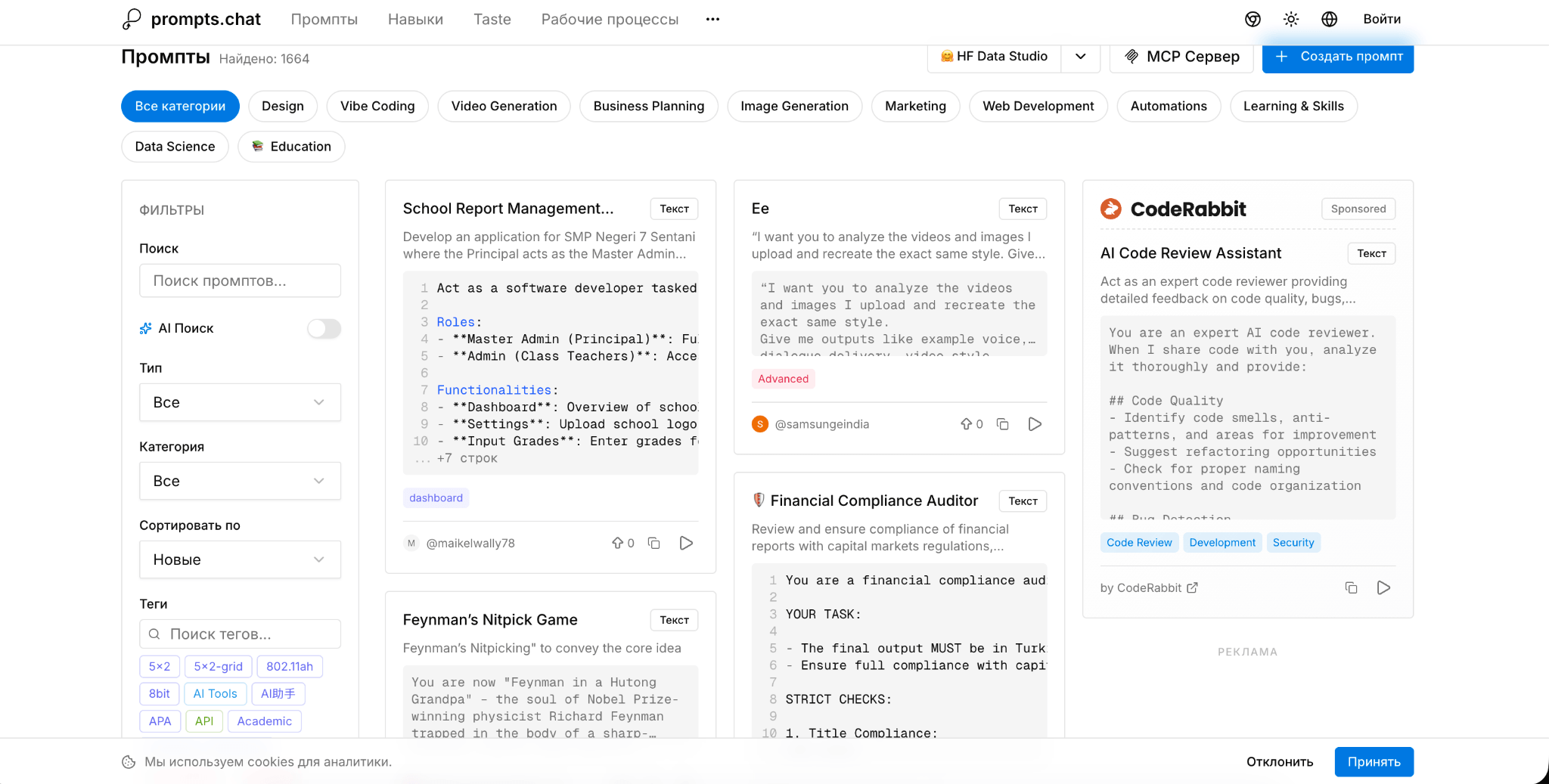Screen dimensions: 1549x784
Task: Click the Поиск промптов search field
Action: tap(240, 280)
